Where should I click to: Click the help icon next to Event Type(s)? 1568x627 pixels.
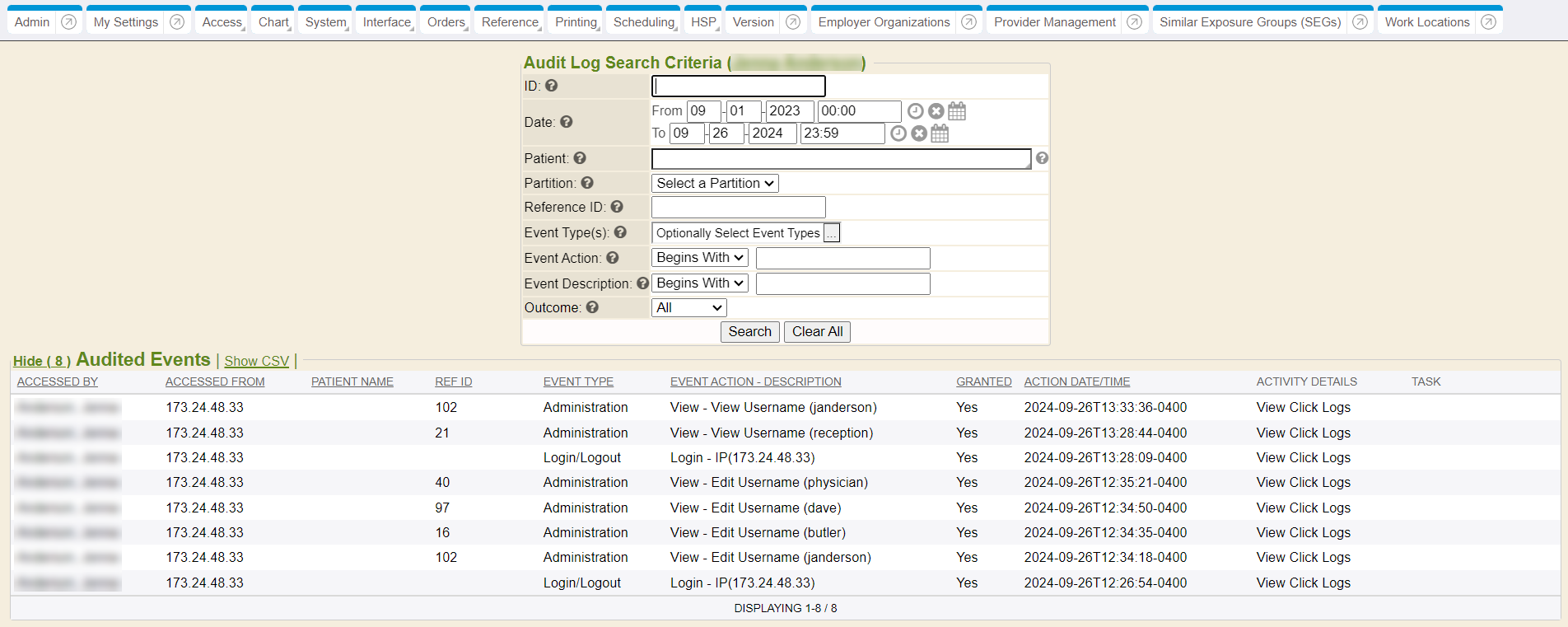620,233
